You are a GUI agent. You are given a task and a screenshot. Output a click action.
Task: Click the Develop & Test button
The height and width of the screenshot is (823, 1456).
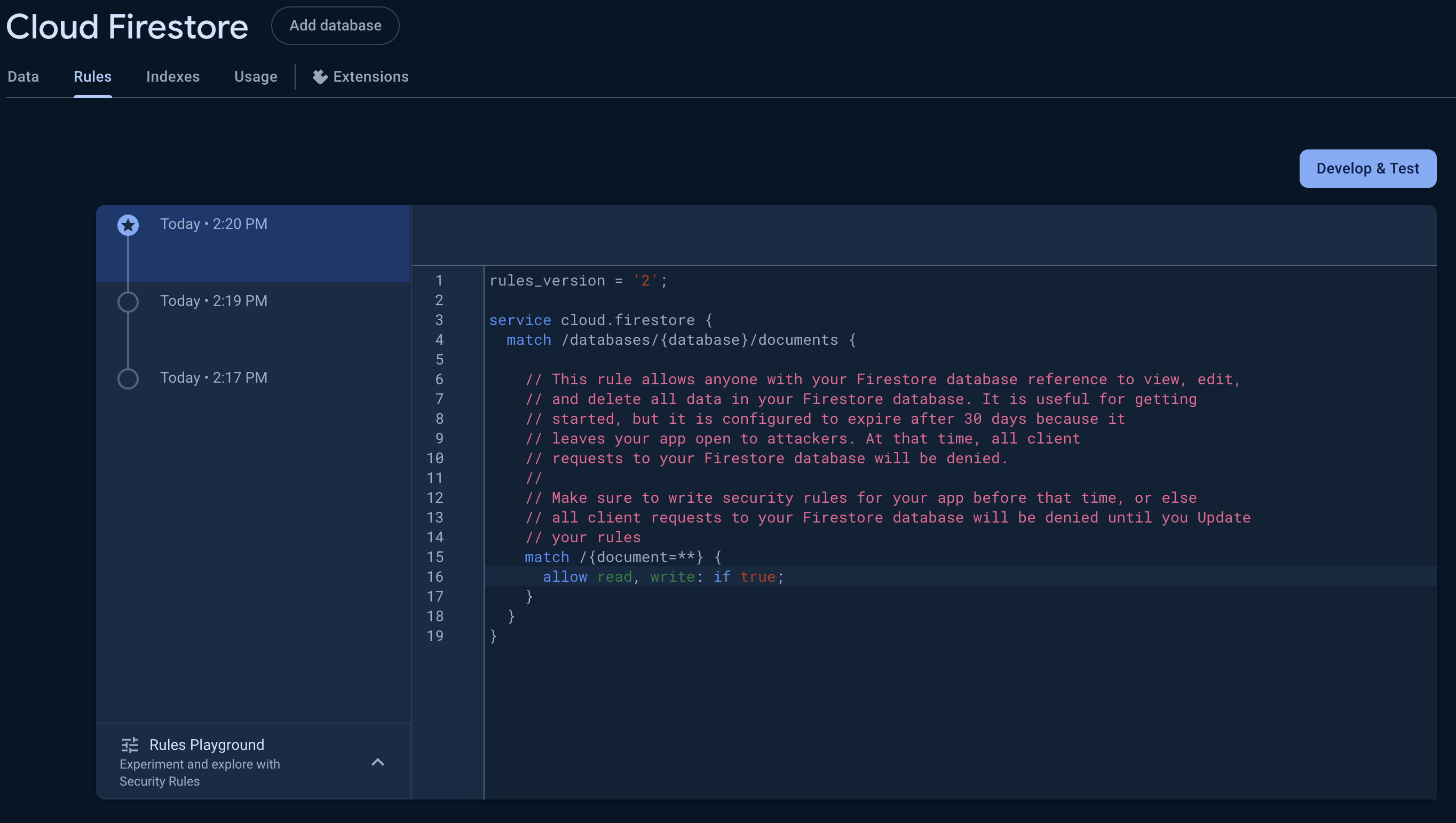(1367, 169)
